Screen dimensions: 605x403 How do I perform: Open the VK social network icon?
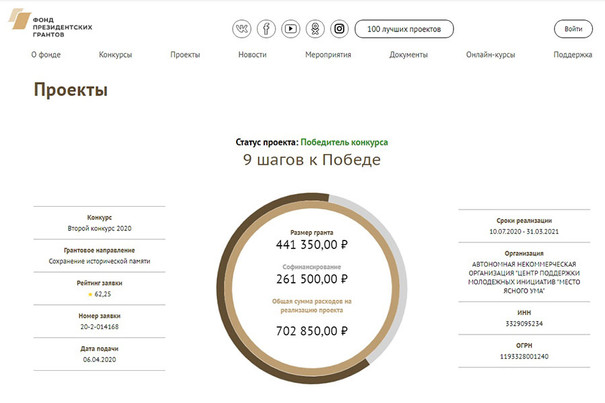[x=242, y=29]
